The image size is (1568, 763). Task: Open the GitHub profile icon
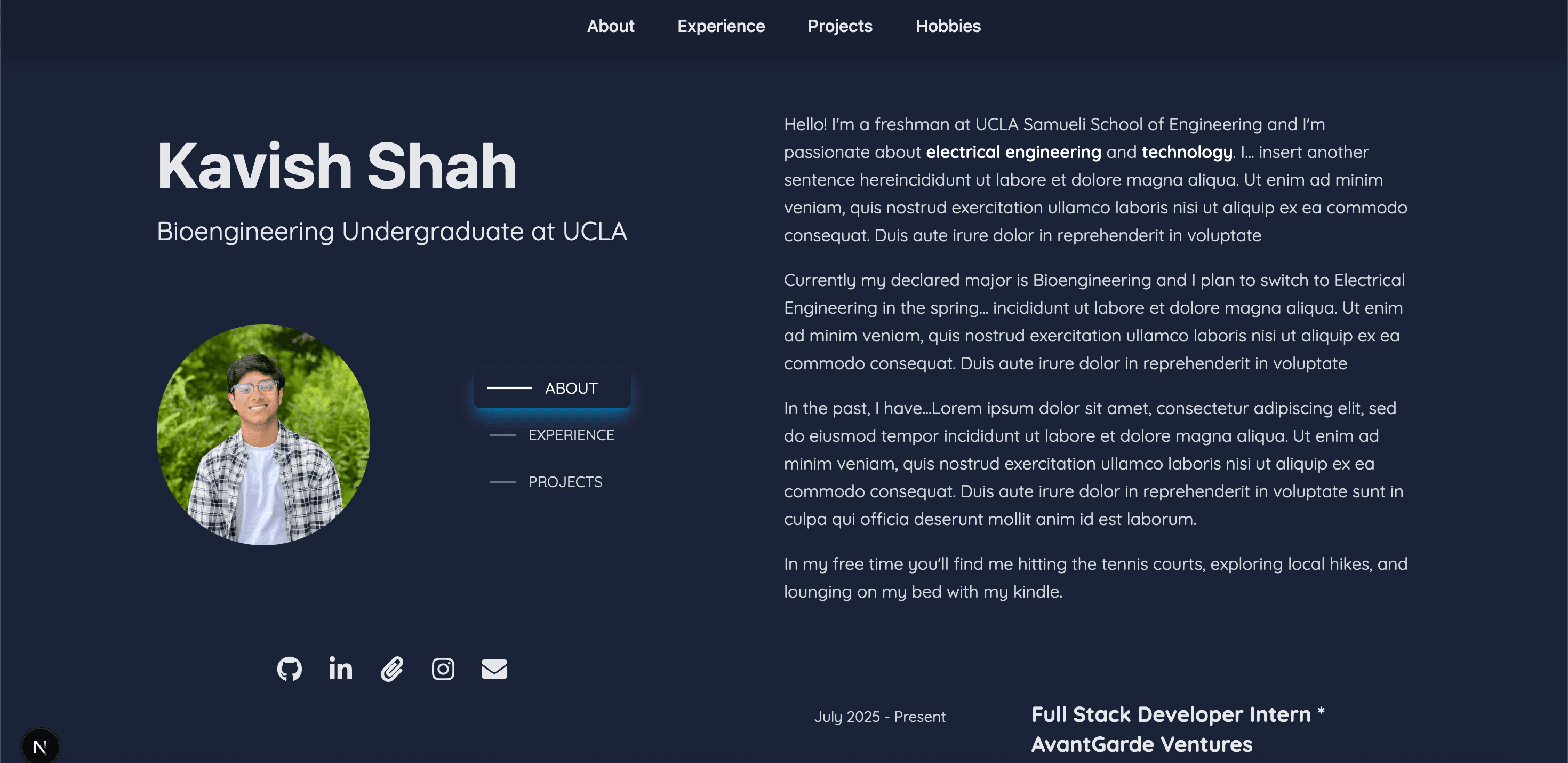point(289,669)
